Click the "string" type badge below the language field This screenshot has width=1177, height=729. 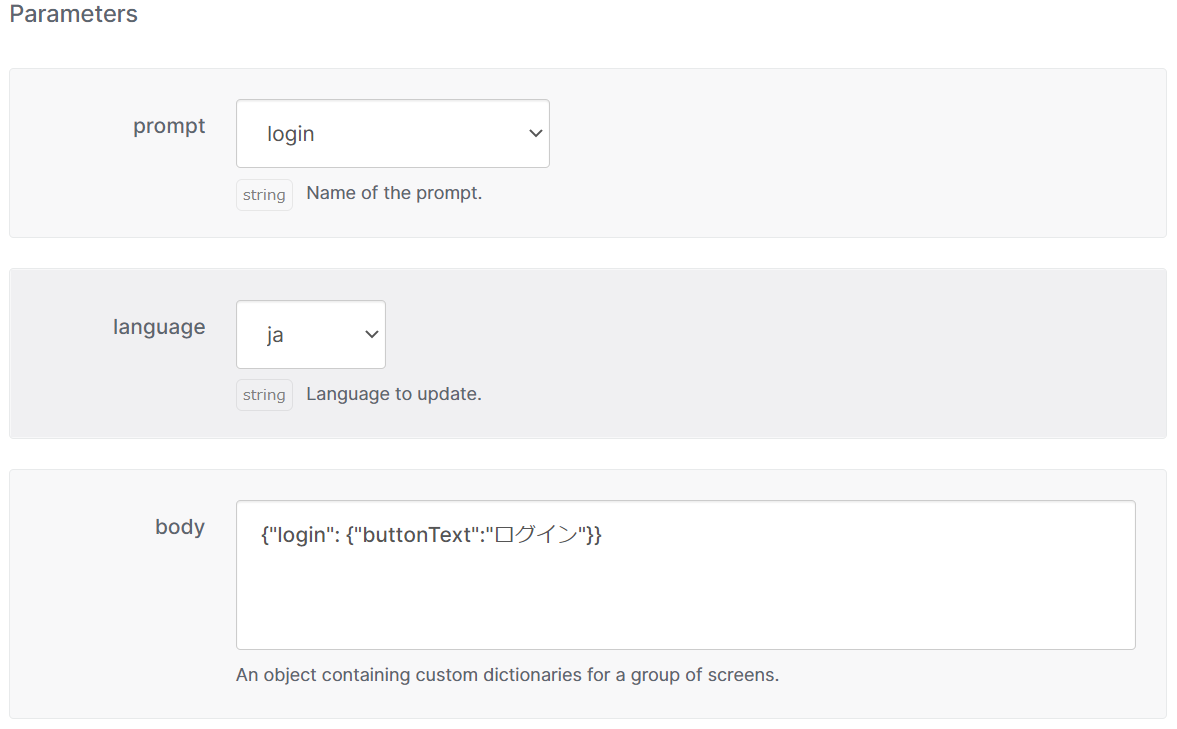coord(263,394)
